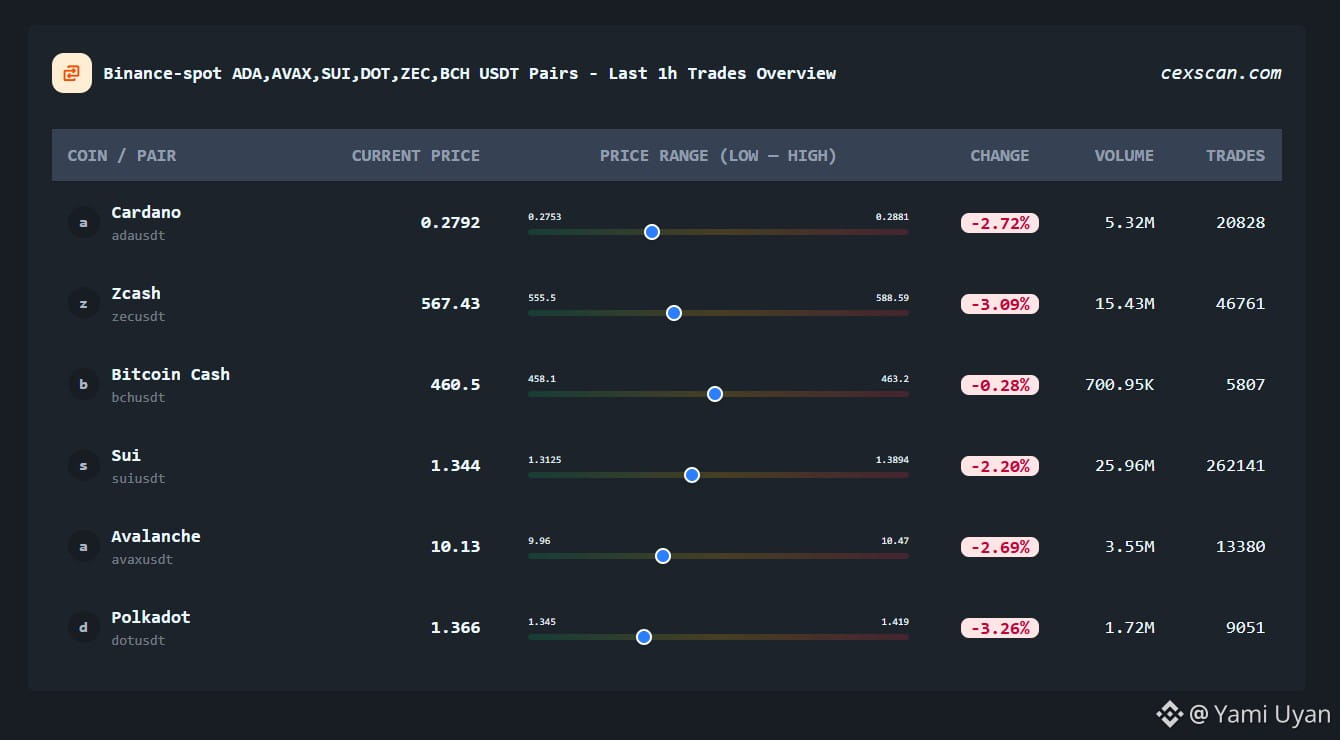Click the trades count 5807
Image resolution: width=1340 pixels, height=740 pixels.
[x=1245, y=384]
